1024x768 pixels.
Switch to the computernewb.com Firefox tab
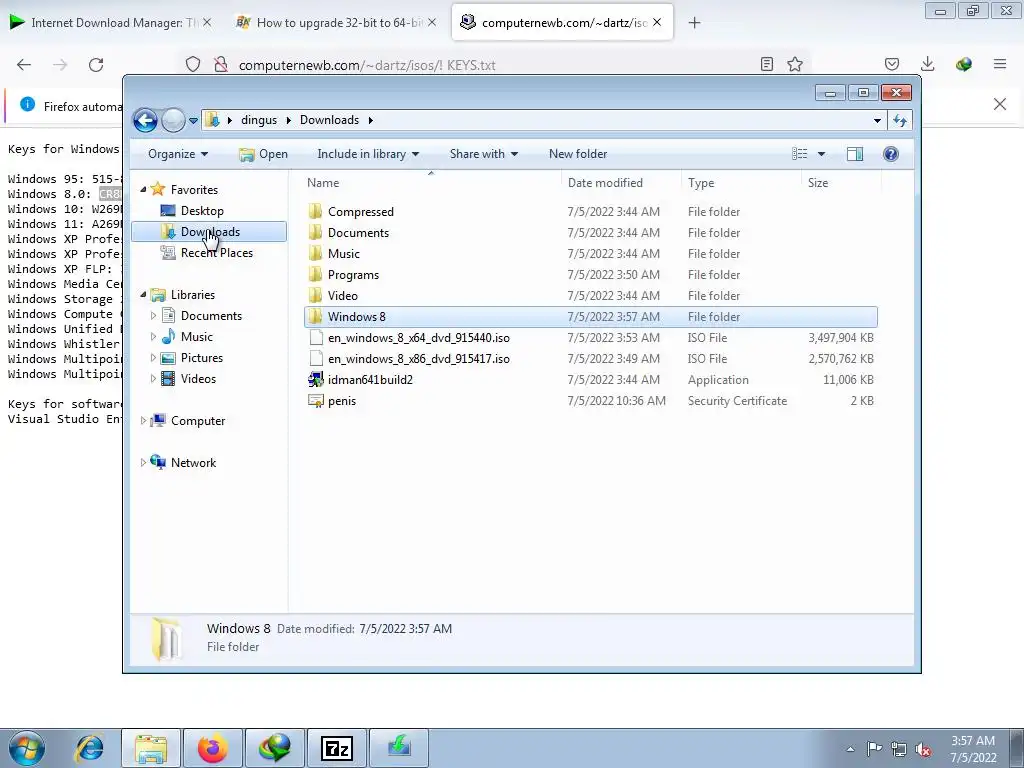click(x=560, y=23)
